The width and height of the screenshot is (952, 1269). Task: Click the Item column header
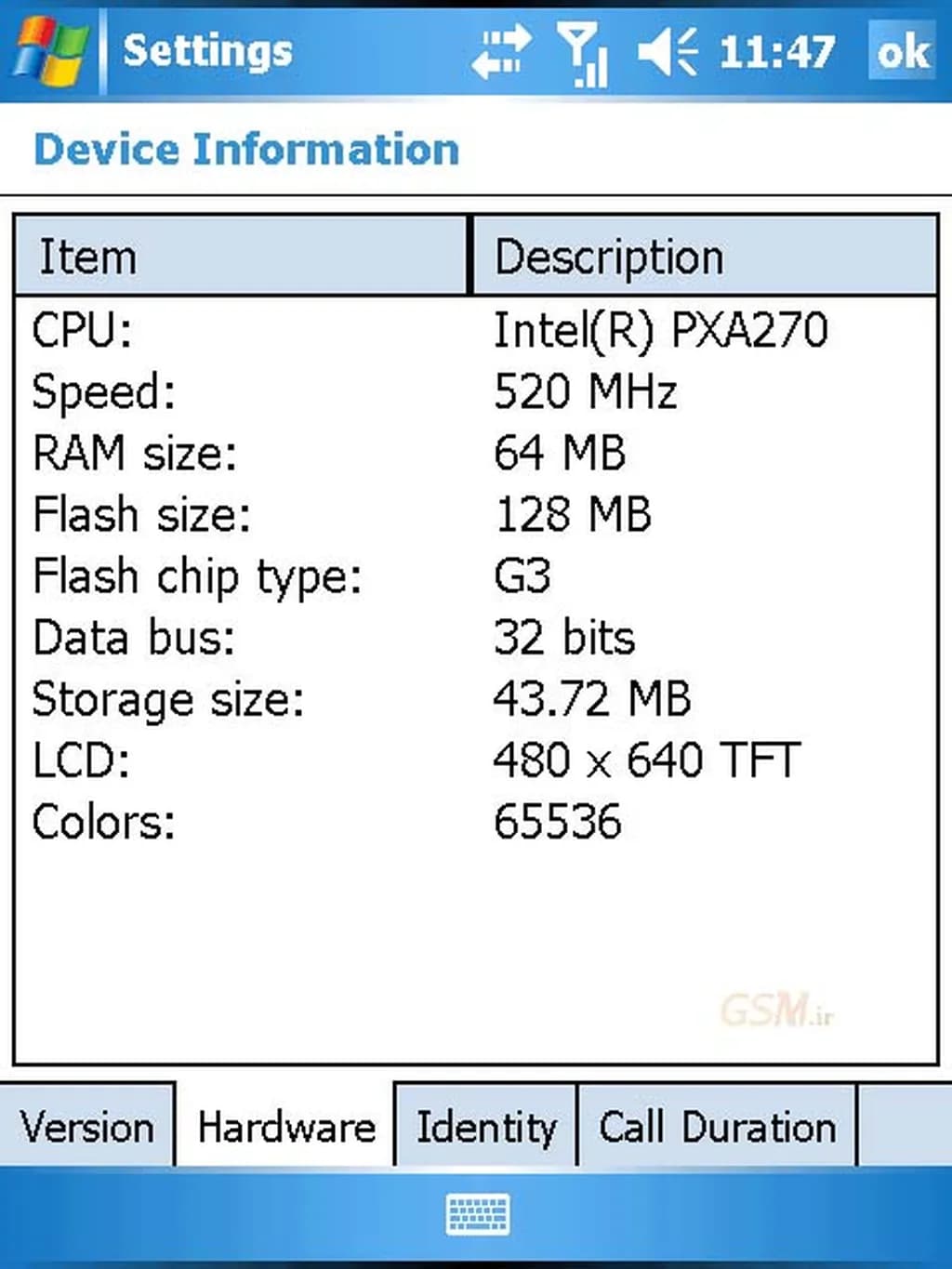click(x=240, y=257)
